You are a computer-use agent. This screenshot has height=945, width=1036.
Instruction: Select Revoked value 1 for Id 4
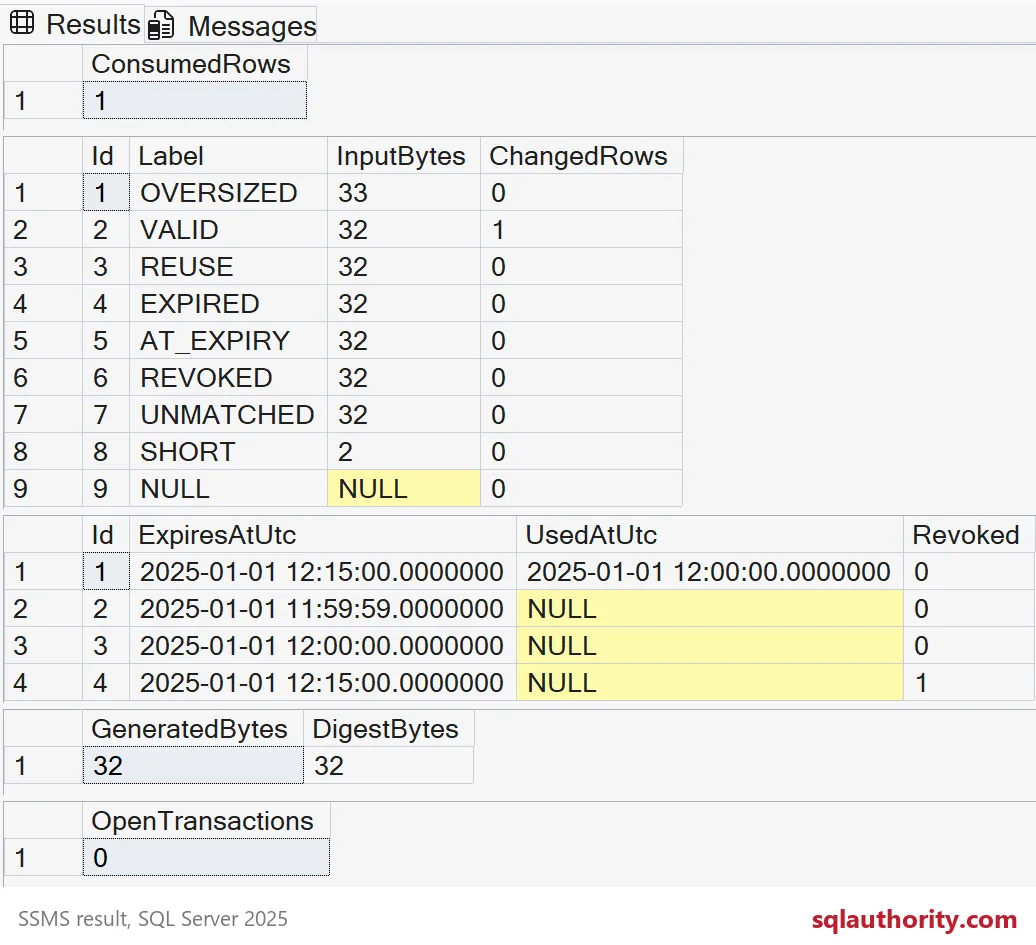click(969, 683)
